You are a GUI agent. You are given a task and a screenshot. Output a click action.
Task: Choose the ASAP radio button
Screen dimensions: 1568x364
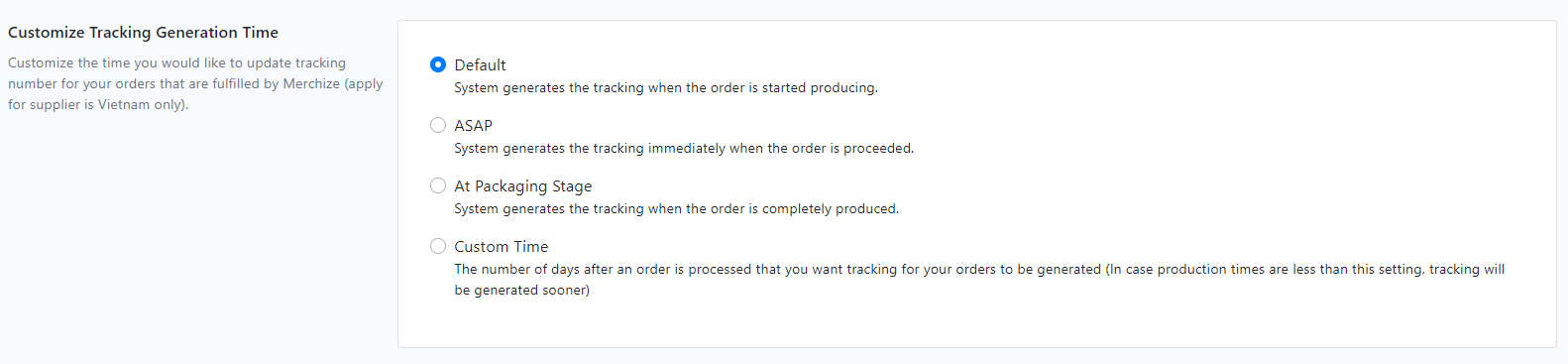[x=438, y=125]
